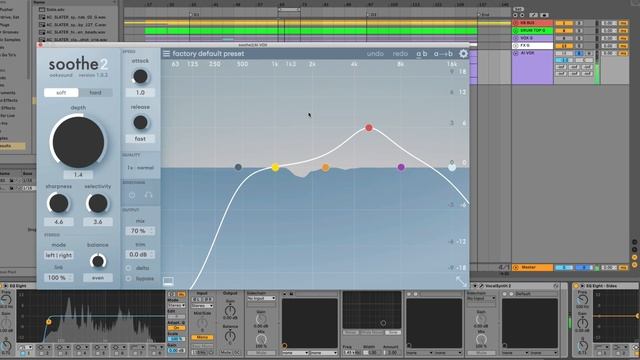640x360 pixels.
Task: Click the resize arrow at soothe2 corner
Action: (x=461, y=281)
